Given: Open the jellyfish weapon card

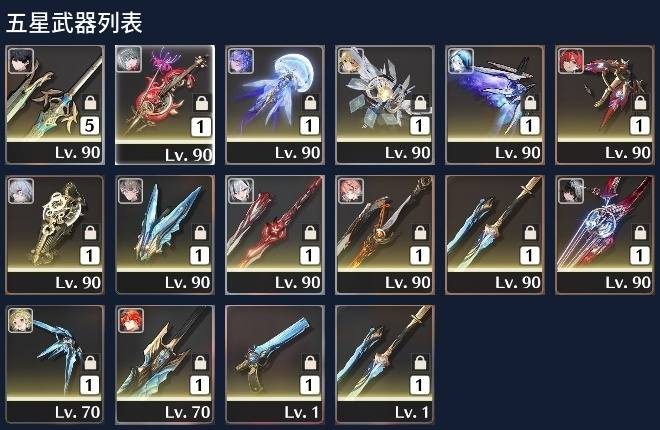Looking at the screenshot, I should tap(275, 105).
